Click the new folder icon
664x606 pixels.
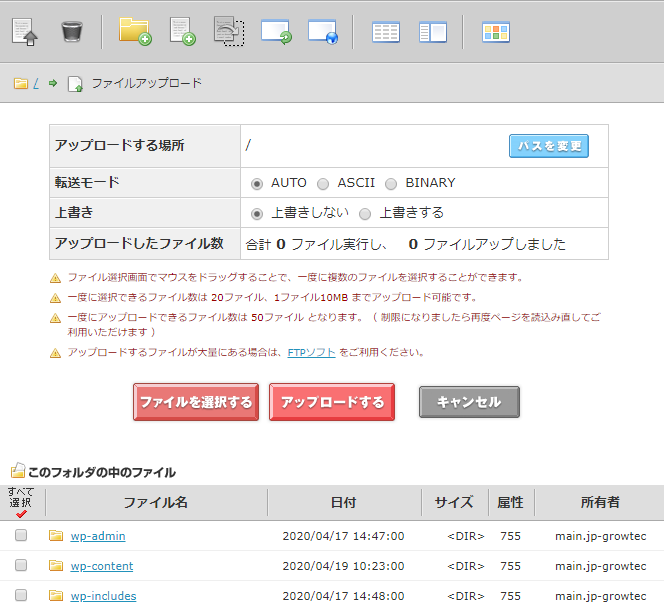(x=135, y=31)
